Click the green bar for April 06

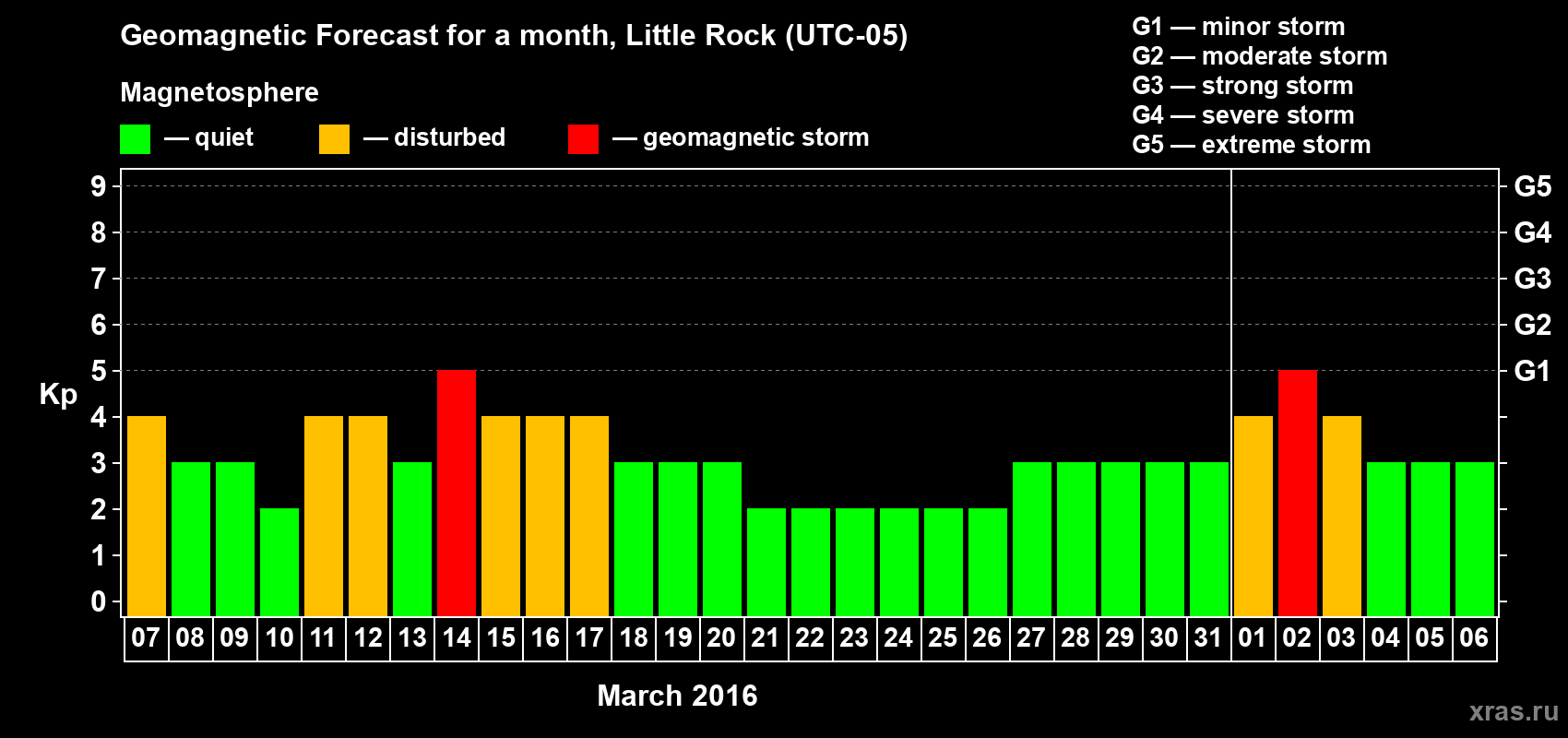pos(1475,540)
